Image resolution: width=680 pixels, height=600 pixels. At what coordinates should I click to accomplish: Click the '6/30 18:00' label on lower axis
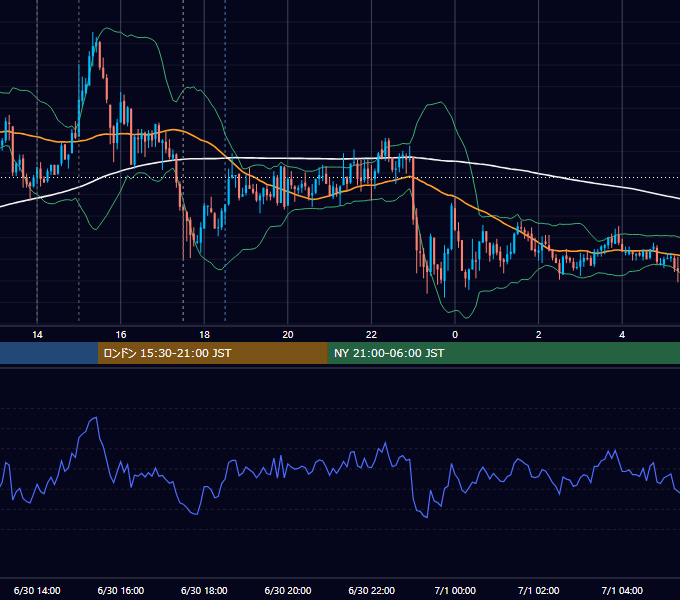tap(204, 590)
